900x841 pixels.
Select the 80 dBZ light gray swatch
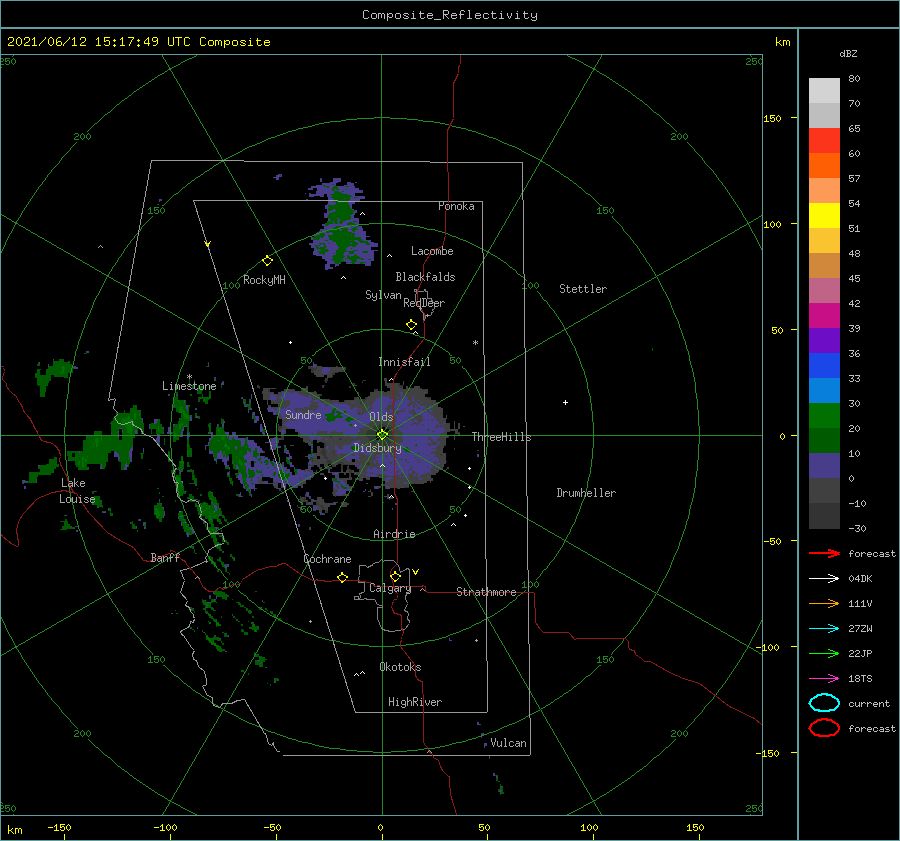pyautogui.click(x=824, y=90)
